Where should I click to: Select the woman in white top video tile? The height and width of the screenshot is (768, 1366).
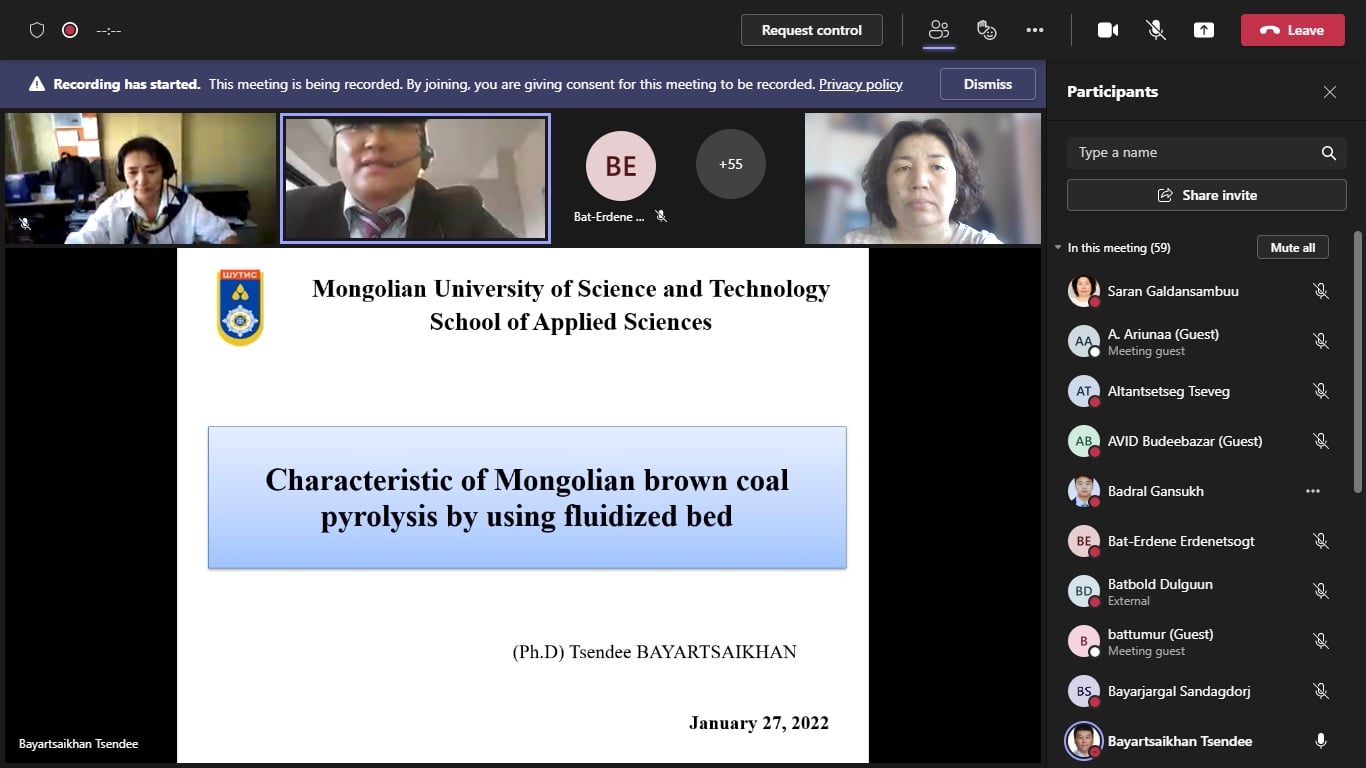pyautogui.click(x=923, y=178)
